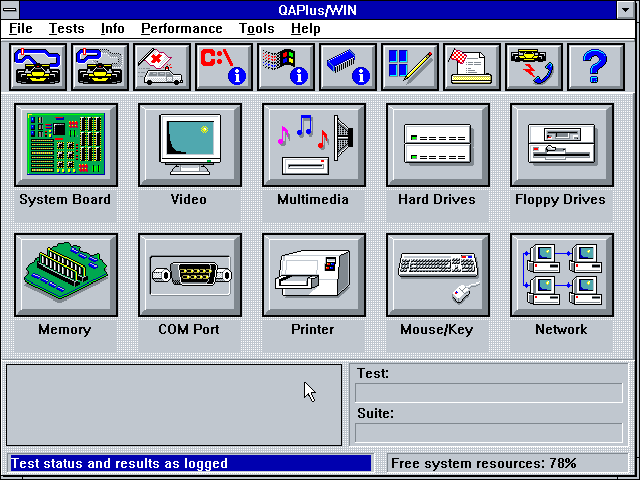Select the Network test icon
This screenshot has width=640, height=480.
562,275
